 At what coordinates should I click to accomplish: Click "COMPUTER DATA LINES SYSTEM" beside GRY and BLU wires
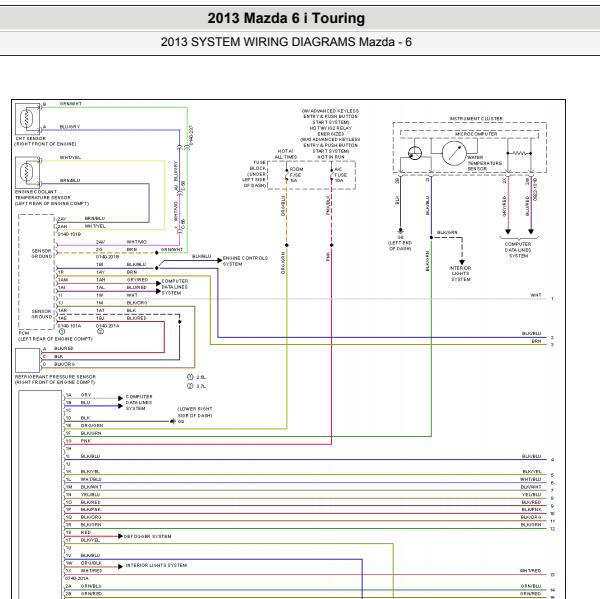139,403
